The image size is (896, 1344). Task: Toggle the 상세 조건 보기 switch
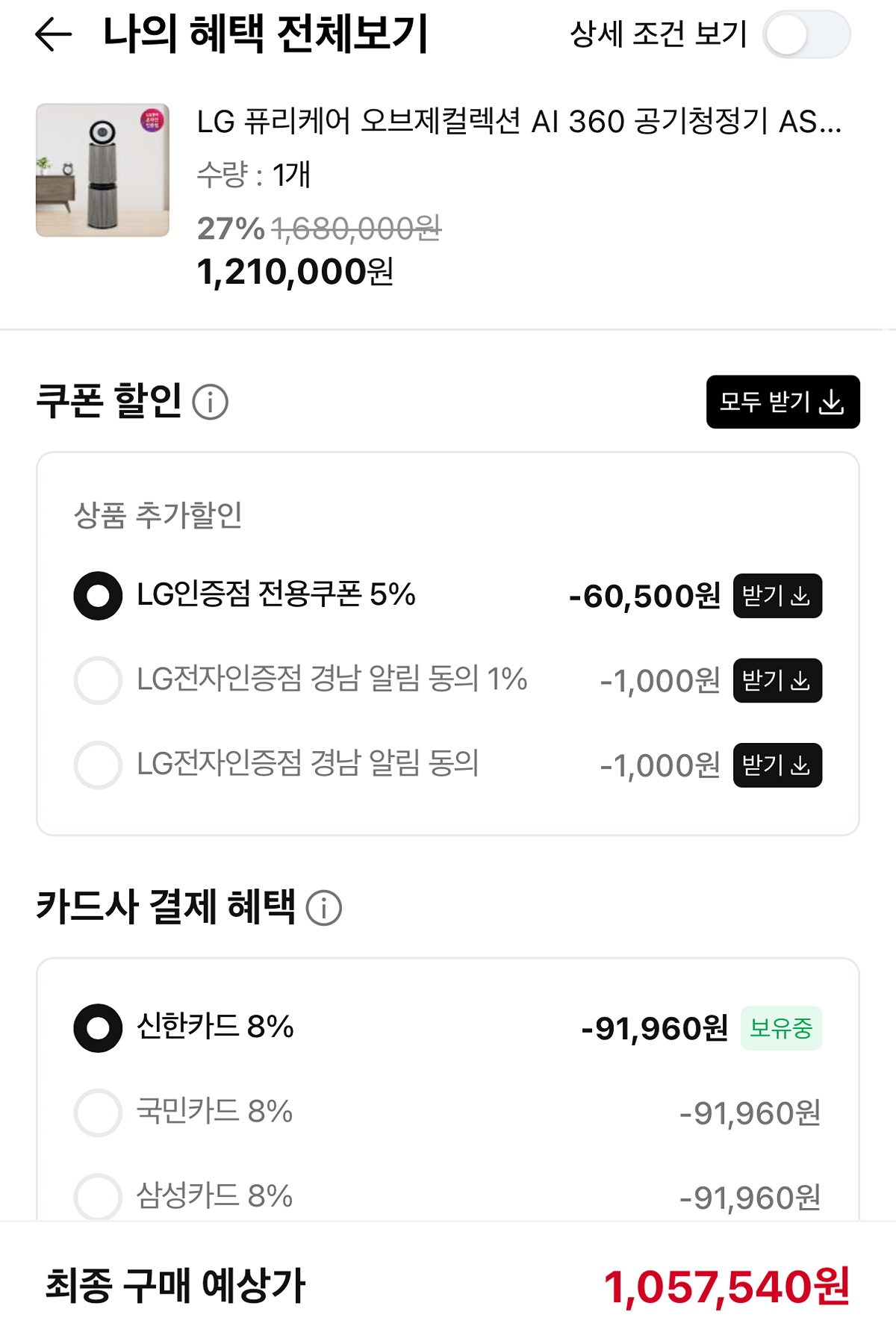tap(806, 34)
